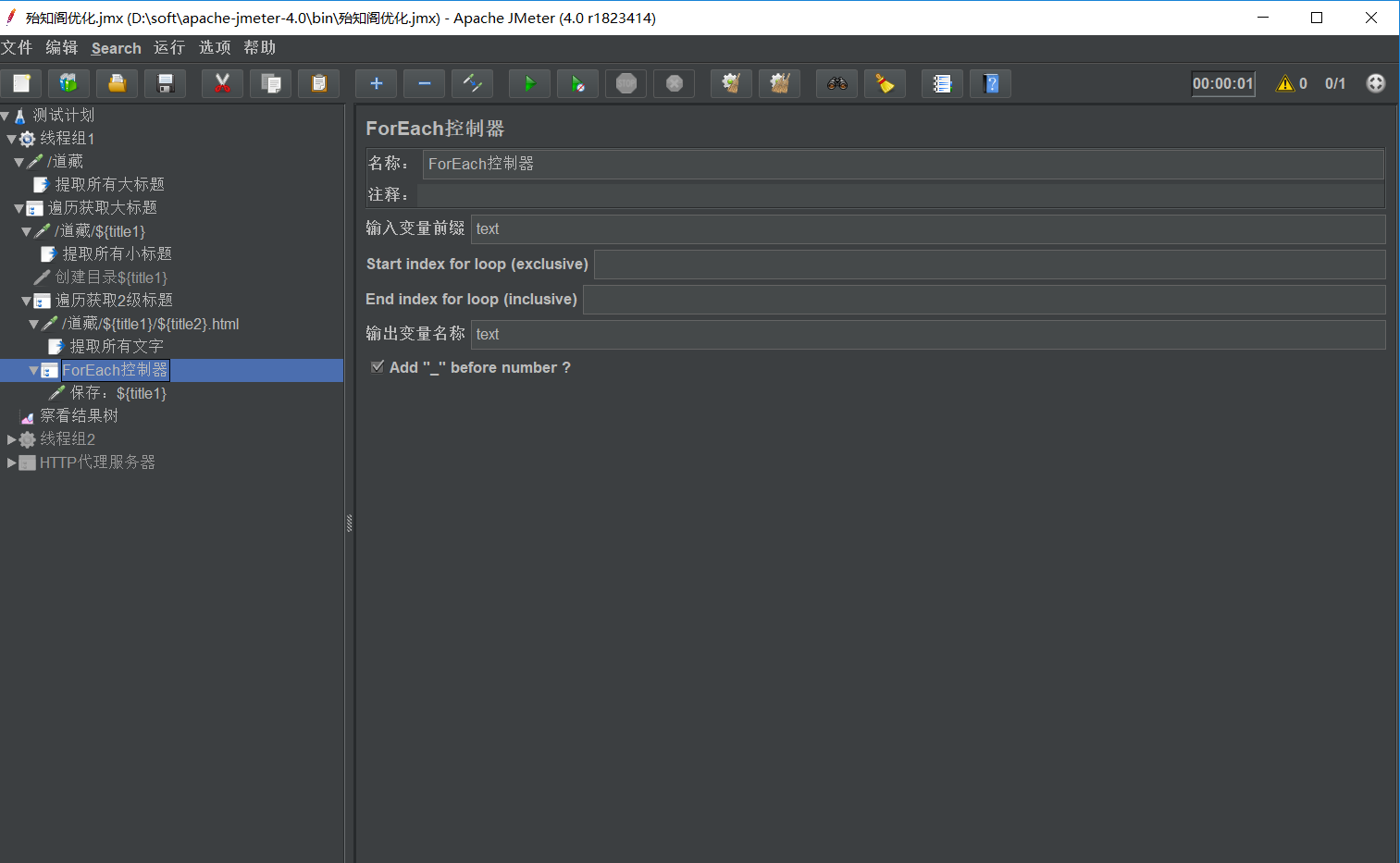The height and width of the screenshot is (863, 1400).
Task: Click the Paste clipboard icon
Action: click(319, 83)
